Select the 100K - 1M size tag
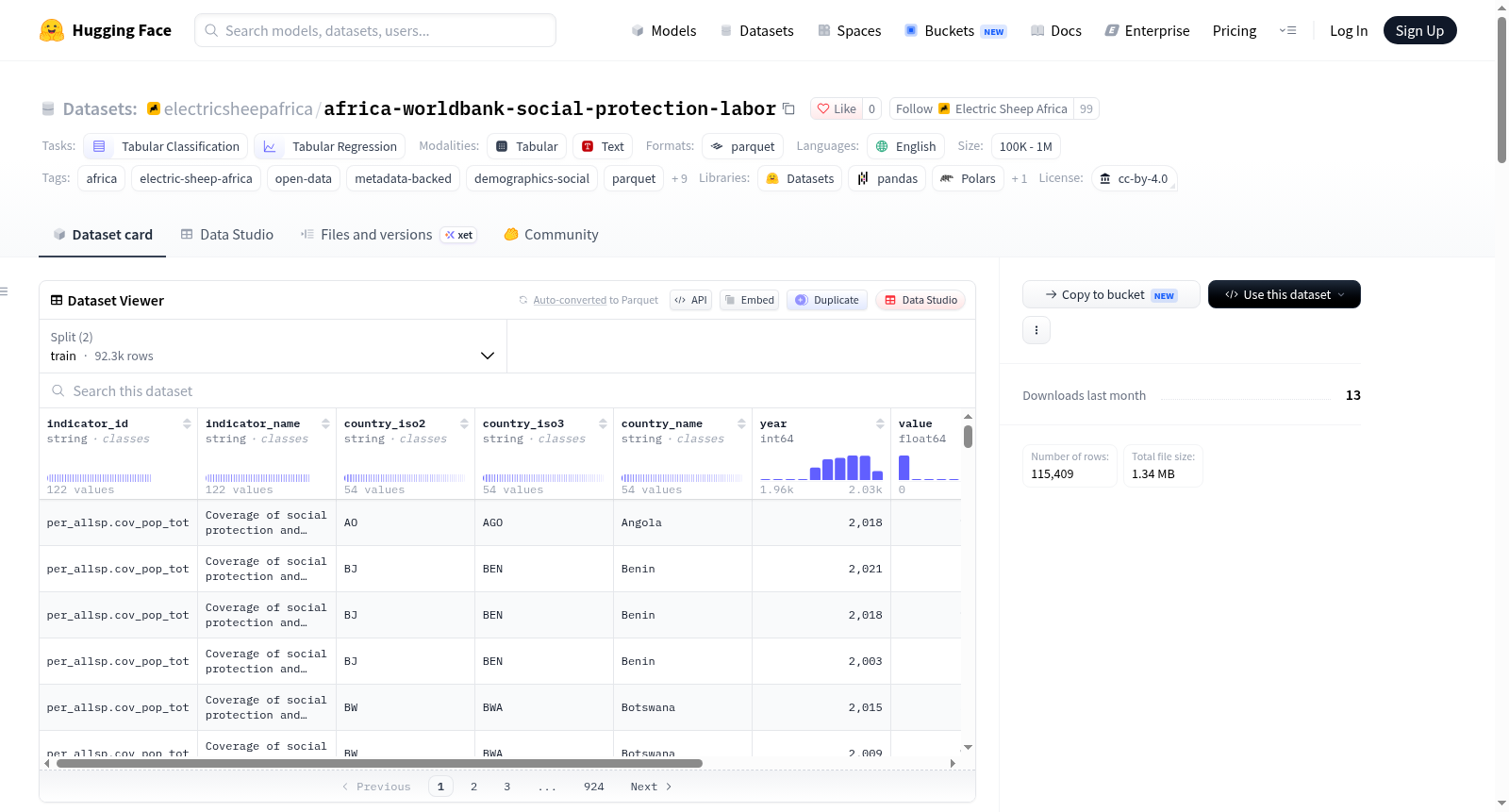 pyautogui.click(x=1026, y=146)
